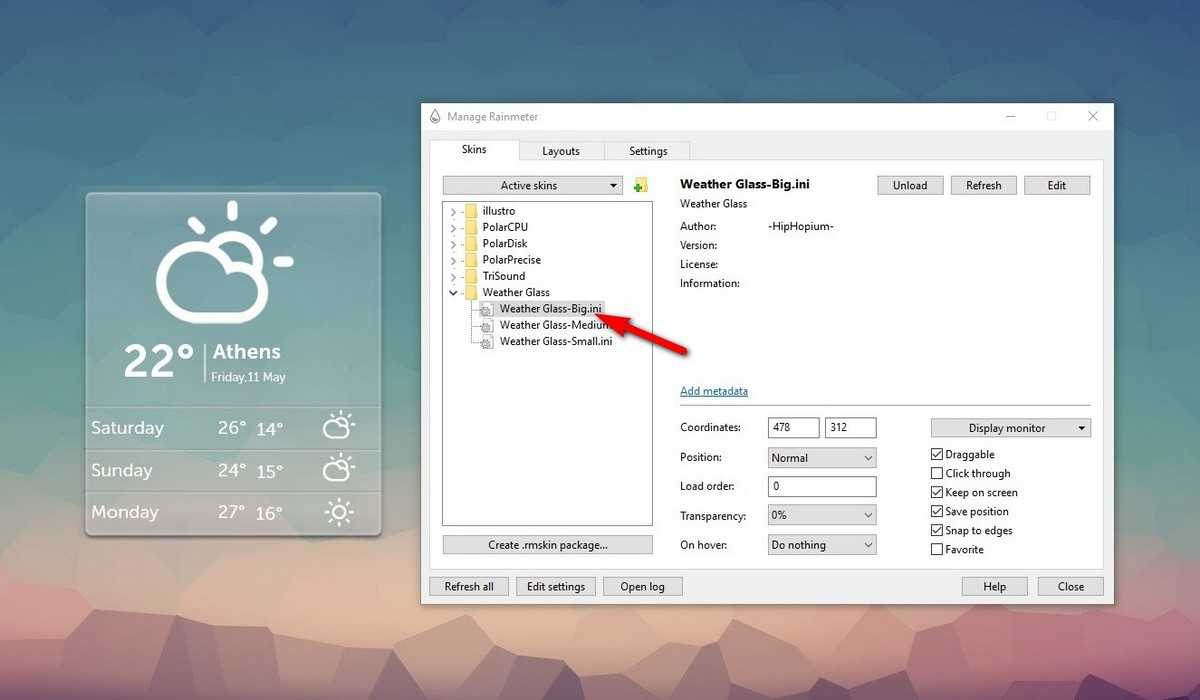Screen dimensions: 1200x700
Task: Click the TriSound folder icon
Action: tap(470, 276)
